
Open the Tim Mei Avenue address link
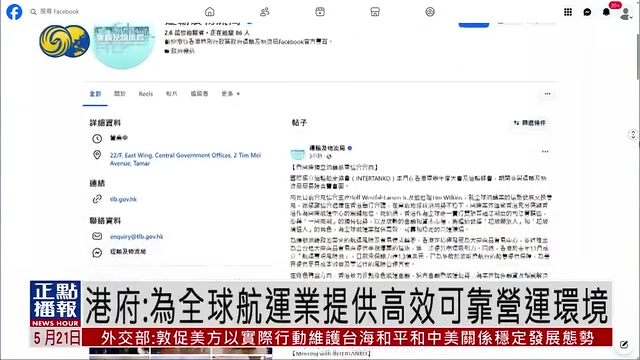coord(185,159)
